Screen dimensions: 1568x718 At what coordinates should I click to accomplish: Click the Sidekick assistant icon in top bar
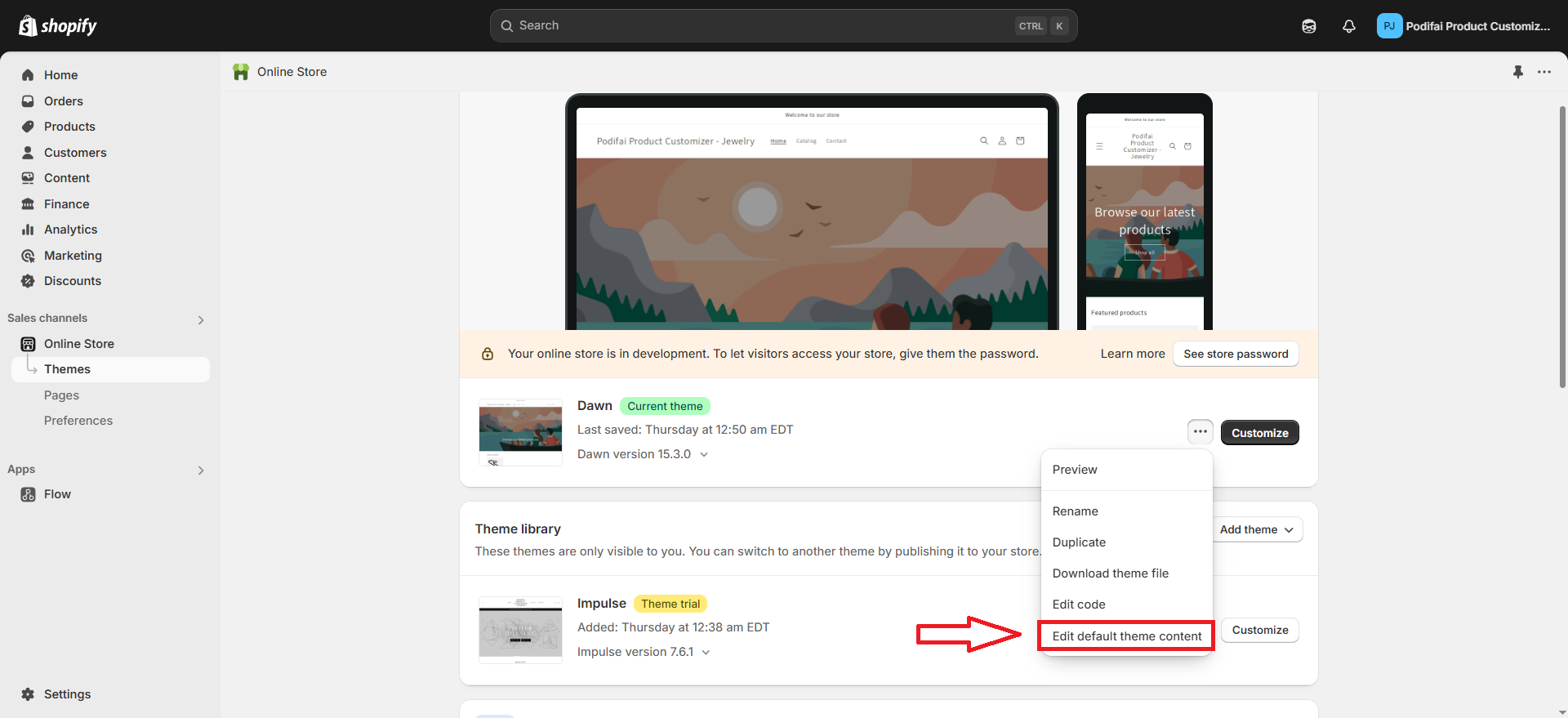(1308, 26)
